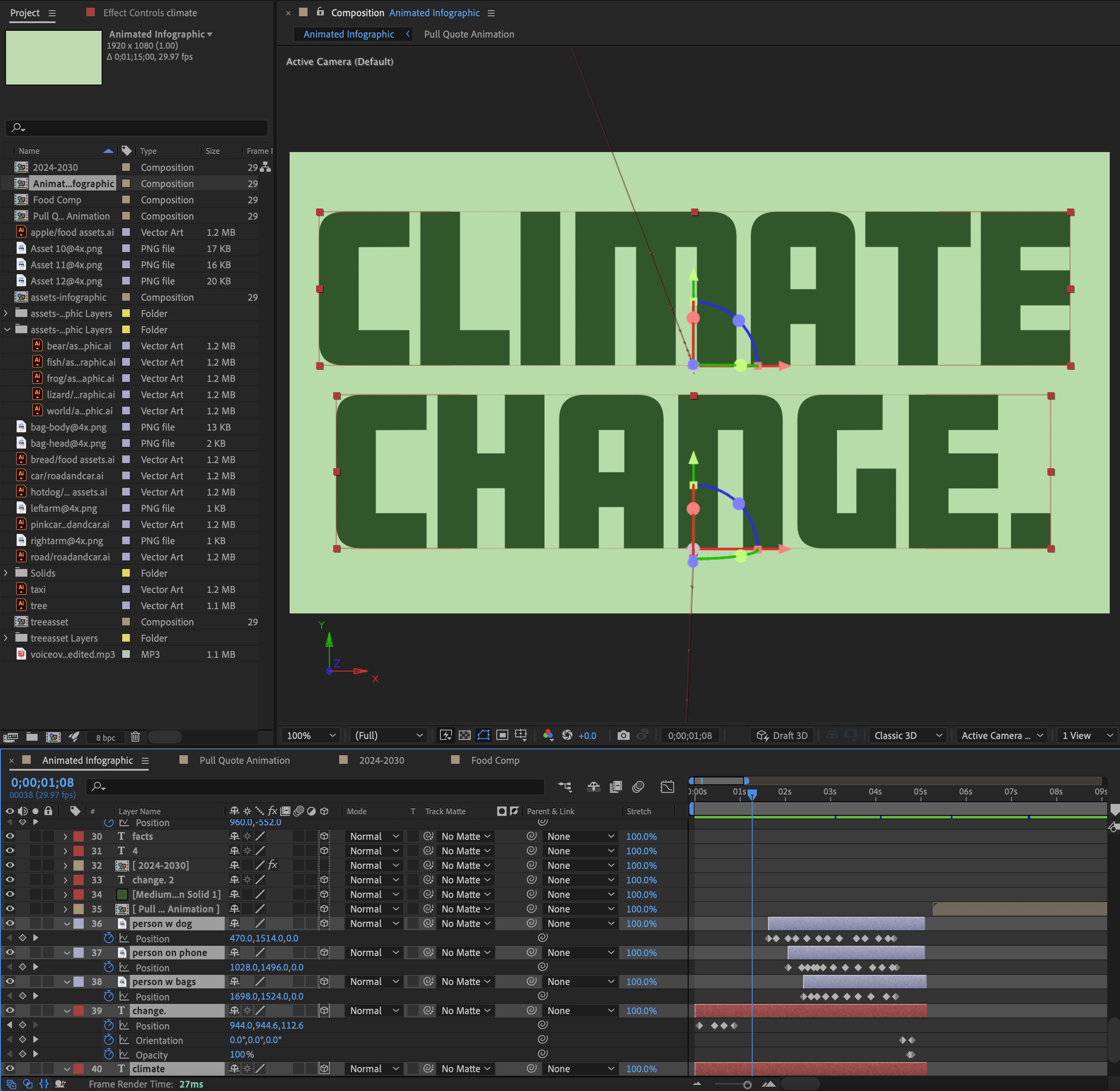
Task: Click the 8 bpc color depth button
Action: point(106,737)
